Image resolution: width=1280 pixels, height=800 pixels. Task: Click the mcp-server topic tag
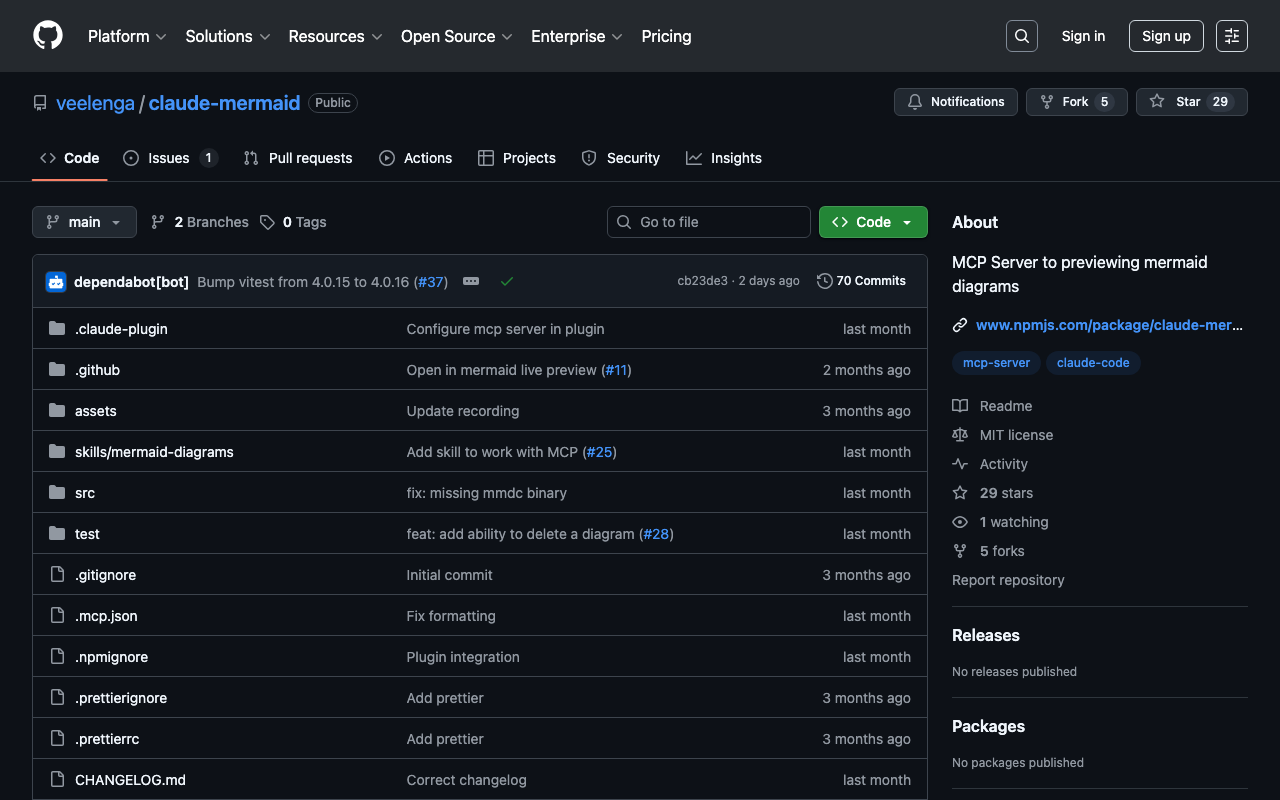pos(996,363)
